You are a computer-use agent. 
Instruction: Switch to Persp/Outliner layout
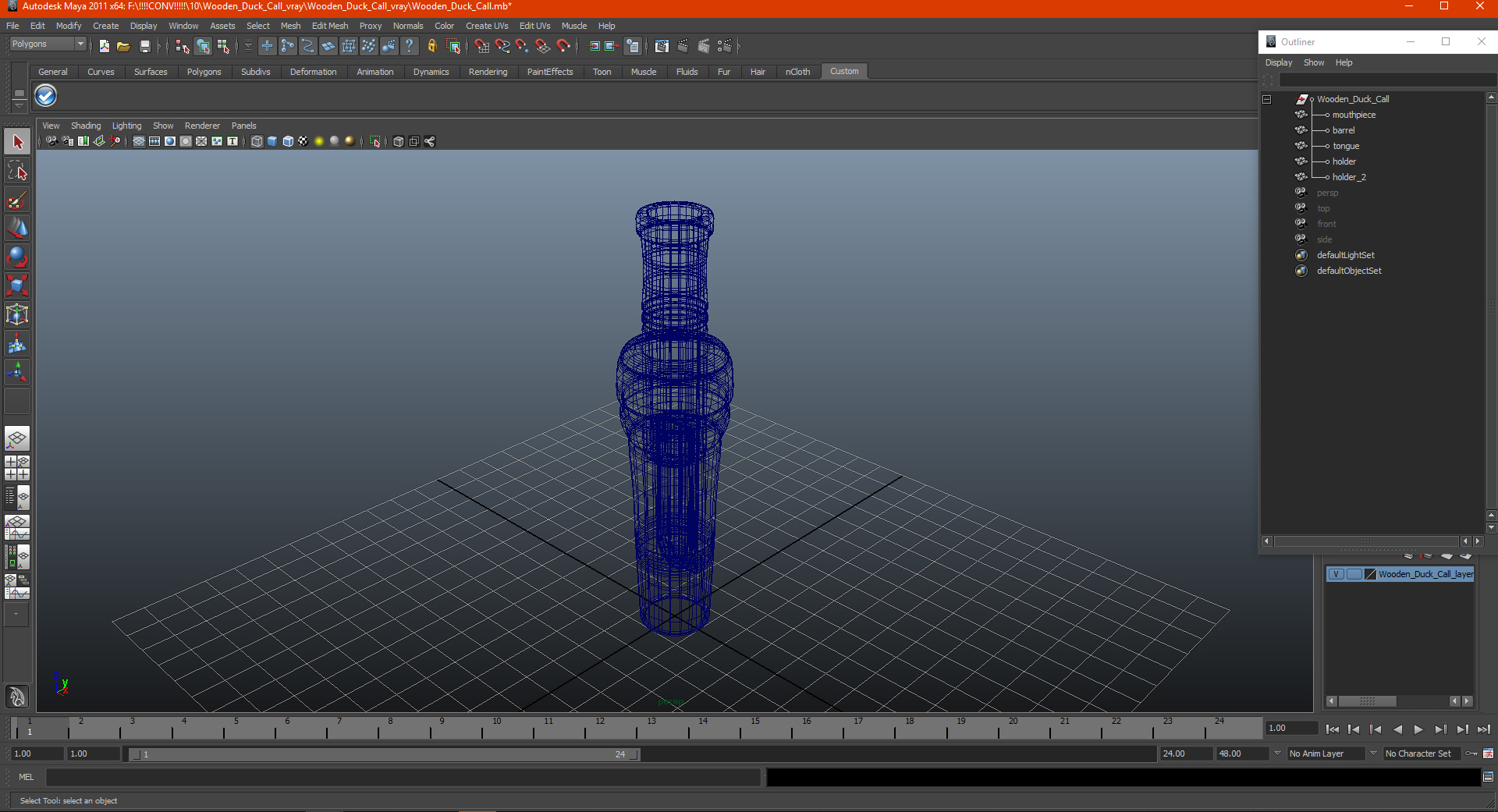[17, 498]
